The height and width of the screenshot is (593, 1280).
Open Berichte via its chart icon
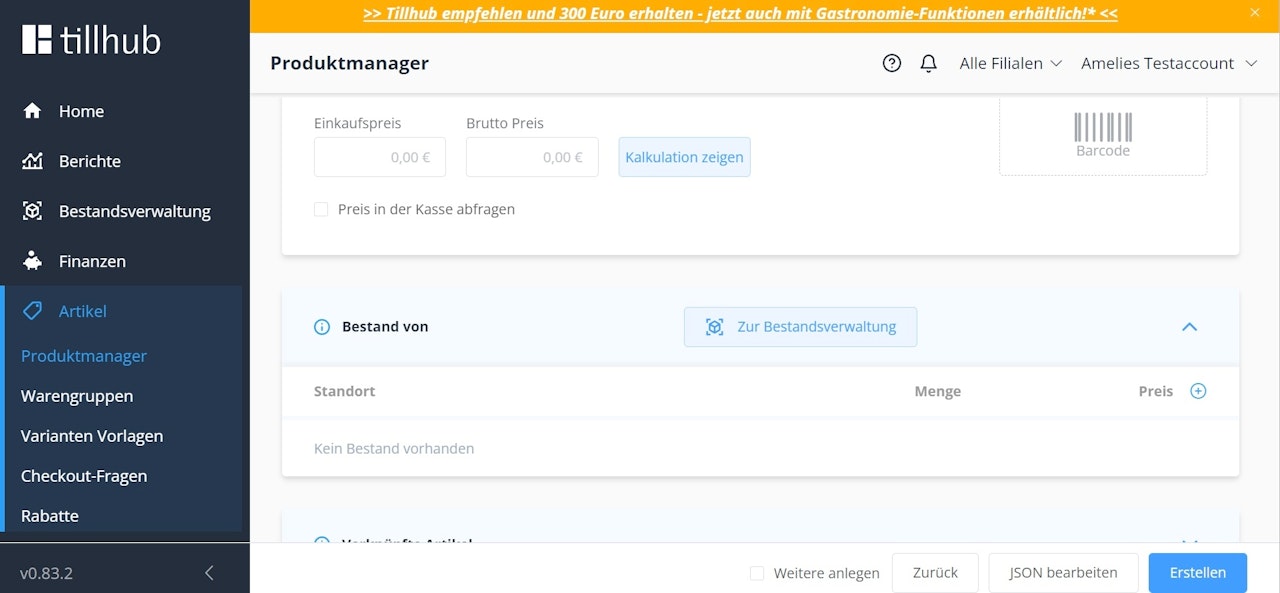coord(31,161)
